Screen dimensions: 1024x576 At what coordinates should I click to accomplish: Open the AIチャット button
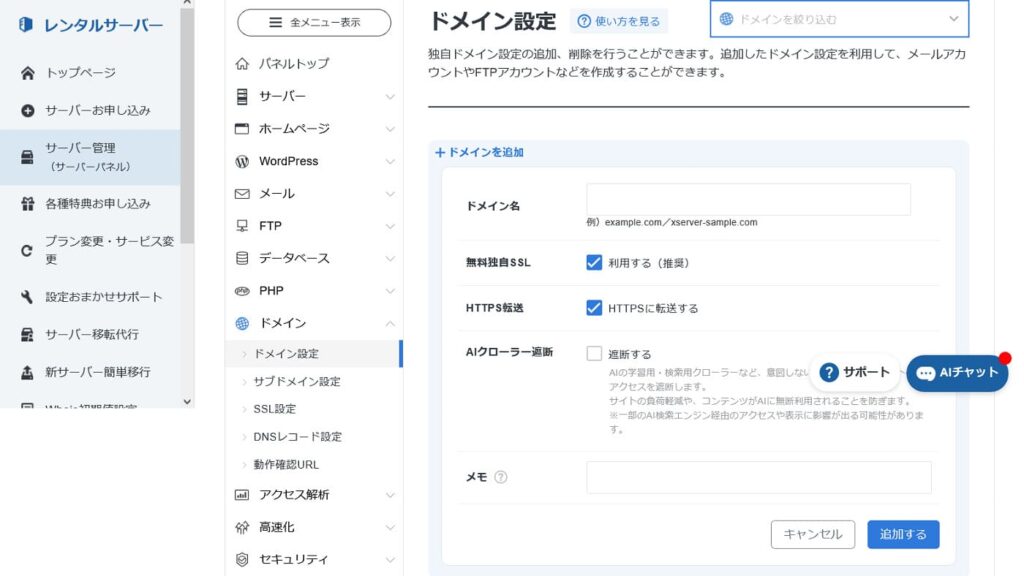click(957, 373)
